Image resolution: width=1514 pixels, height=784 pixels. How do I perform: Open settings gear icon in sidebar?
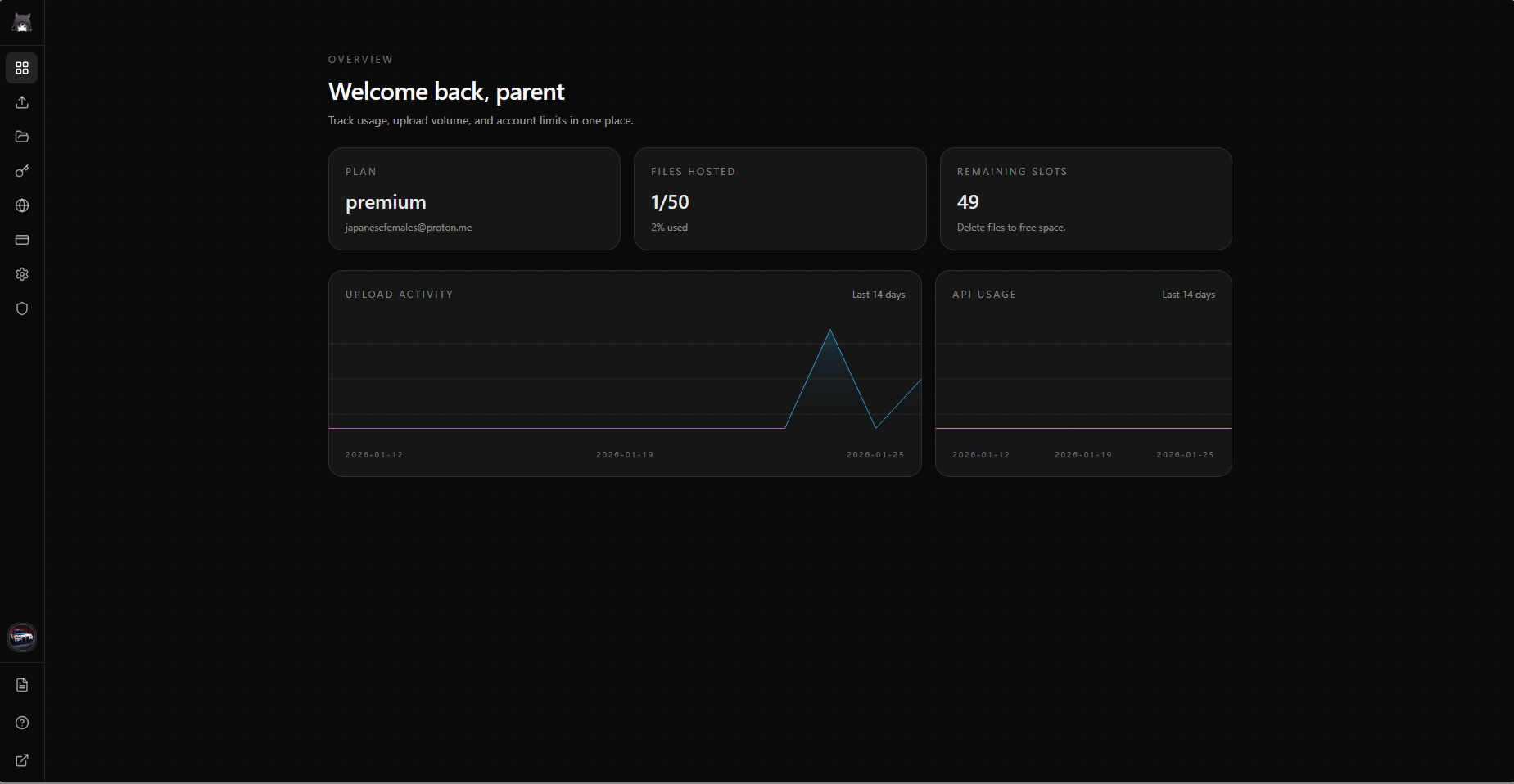[x=22, y=274]
